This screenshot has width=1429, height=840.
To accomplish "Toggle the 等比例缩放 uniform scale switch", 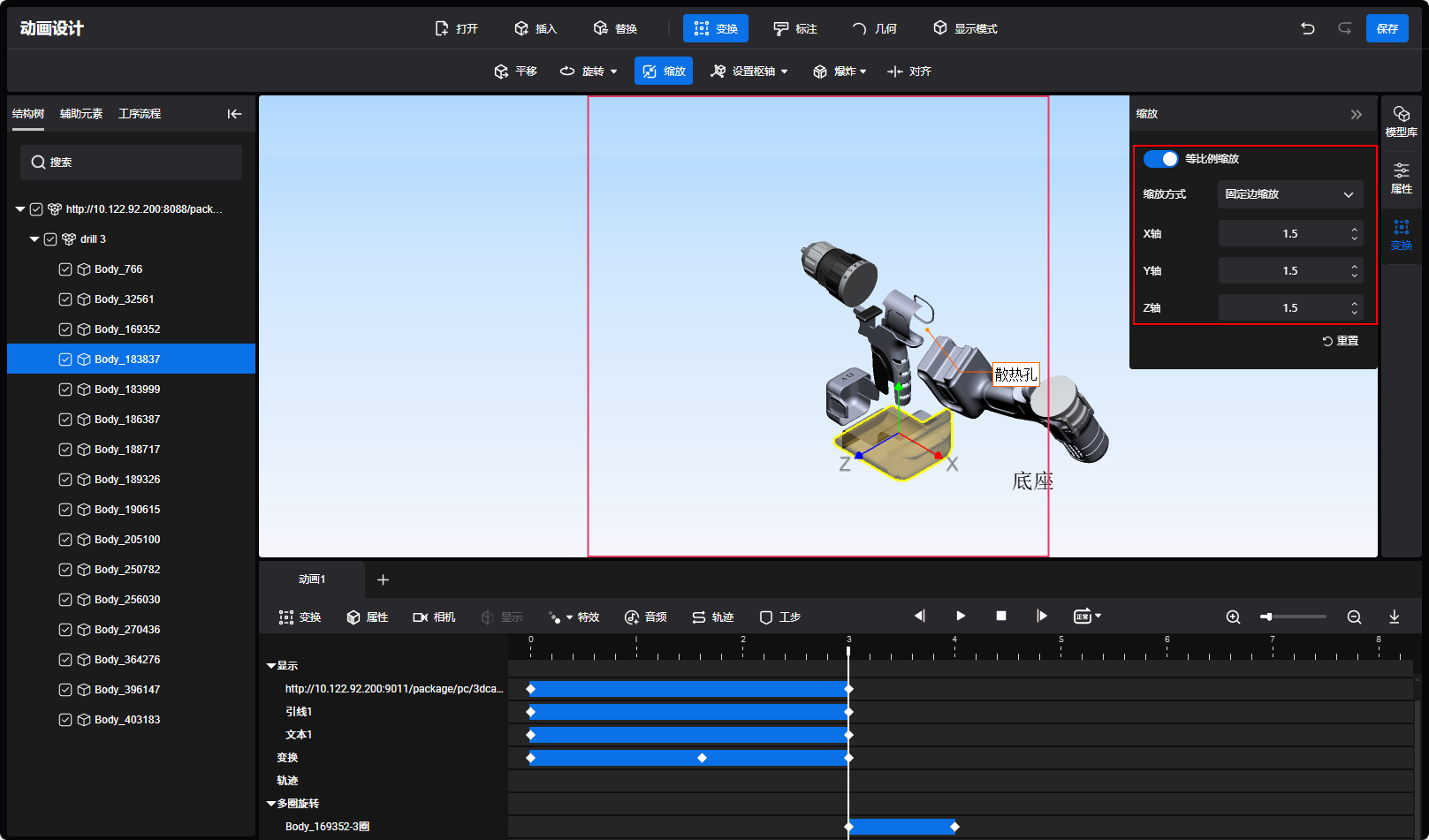I will point(1160,159).
